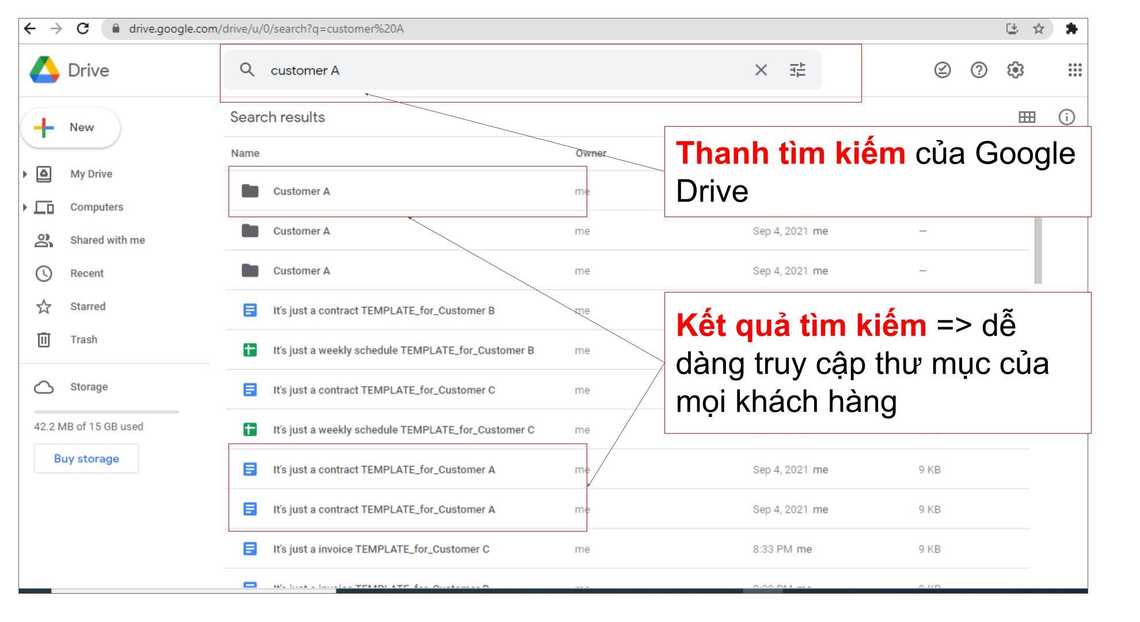Expand the My Drive tree arrow
The image size is (1140, 622).
pyautogui.click(x=25, y=174)
